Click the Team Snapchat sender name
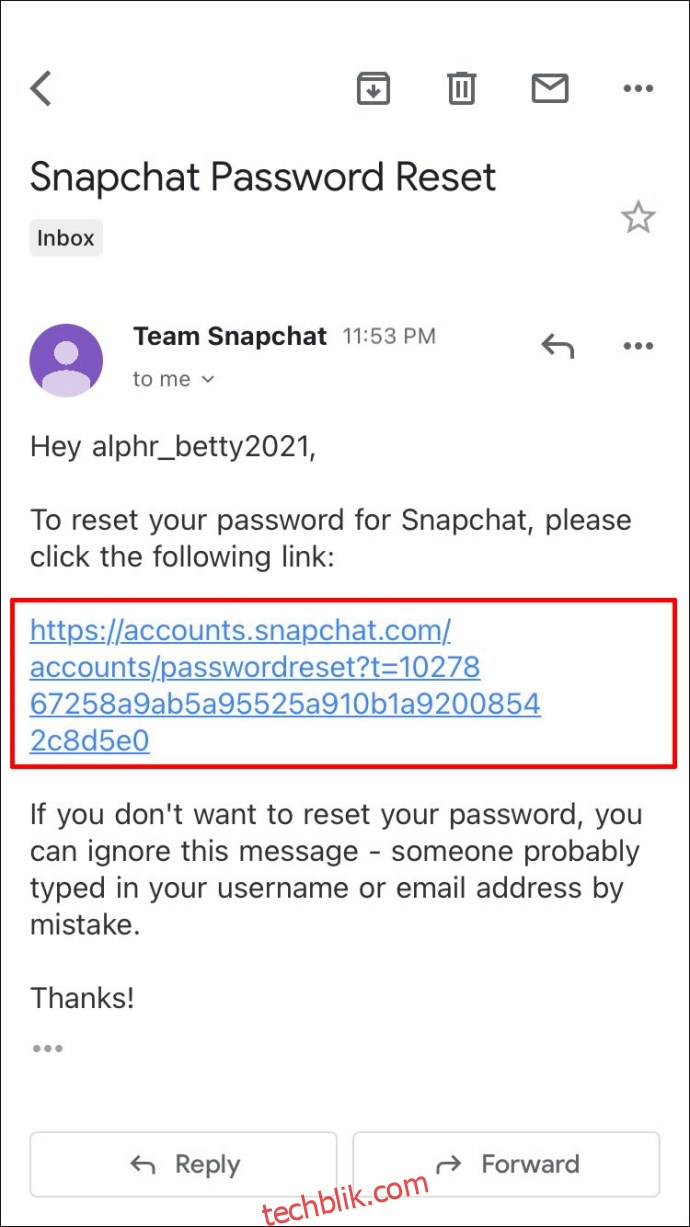 coord(230,337)
